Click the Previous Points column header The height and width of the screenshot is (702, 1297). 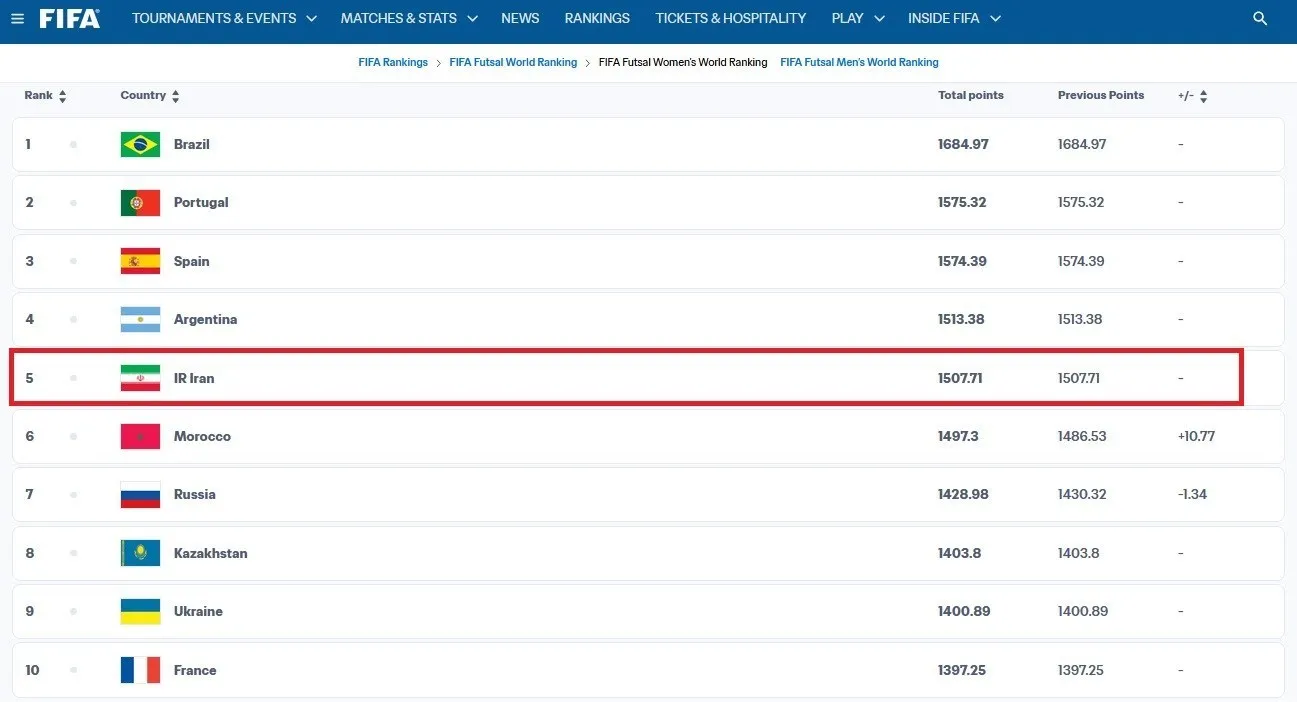point(1101,95)
